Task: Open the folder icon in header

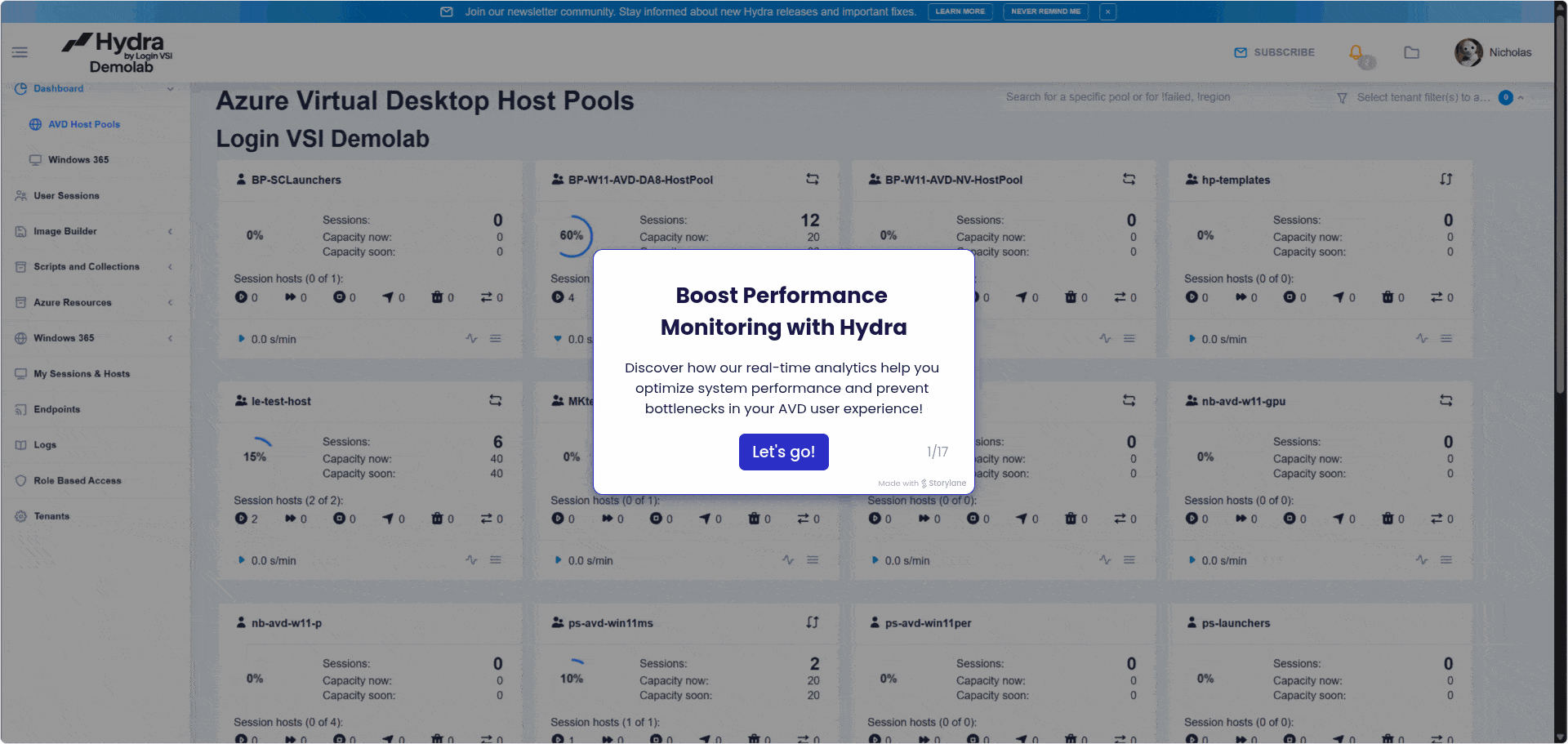Action: pos(1411,53)
